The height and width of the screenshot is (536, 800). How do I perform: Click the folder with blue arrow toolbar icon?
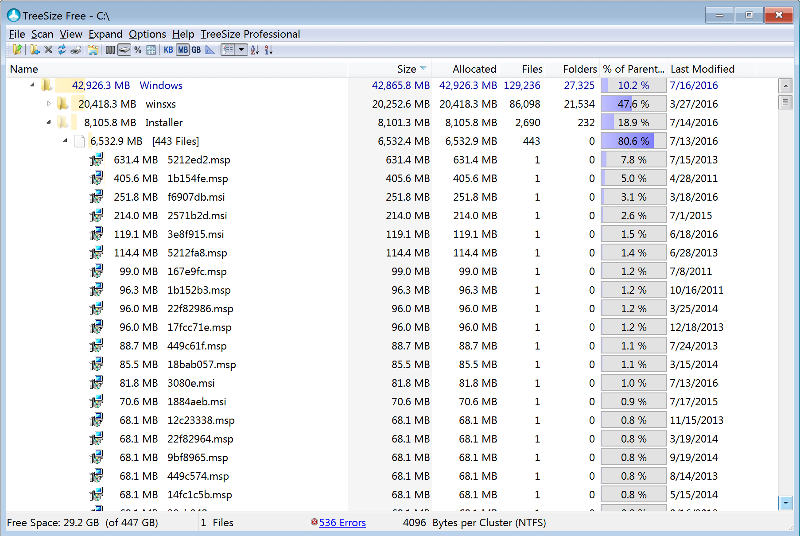tap(34, 49)
